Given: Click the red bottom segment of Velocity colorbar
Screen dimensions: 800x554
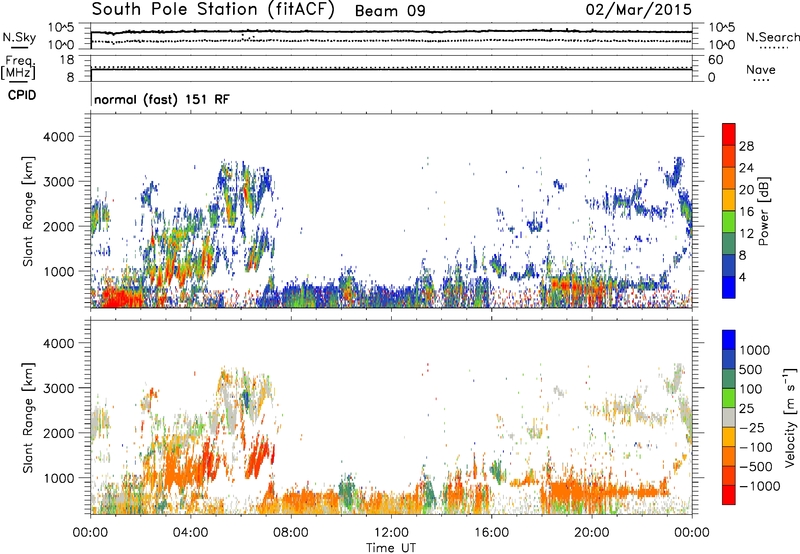Looking at the screenshot, I should [729, 495].
